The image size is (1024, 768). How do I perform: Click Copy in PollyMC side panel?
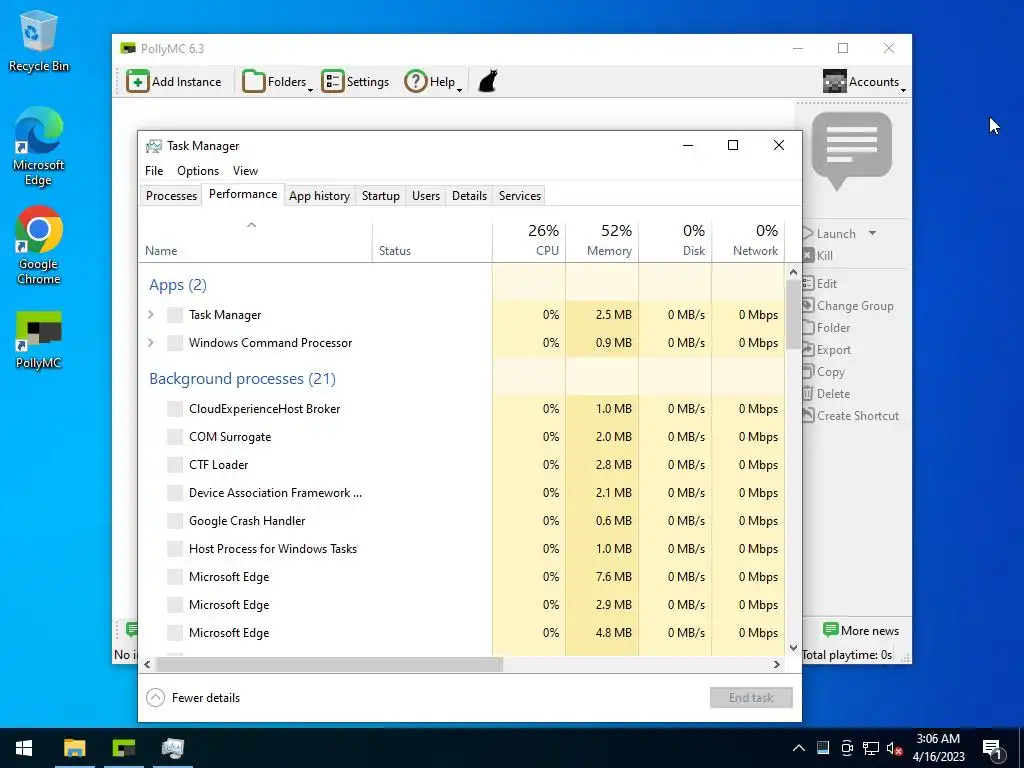coord(824,372)
